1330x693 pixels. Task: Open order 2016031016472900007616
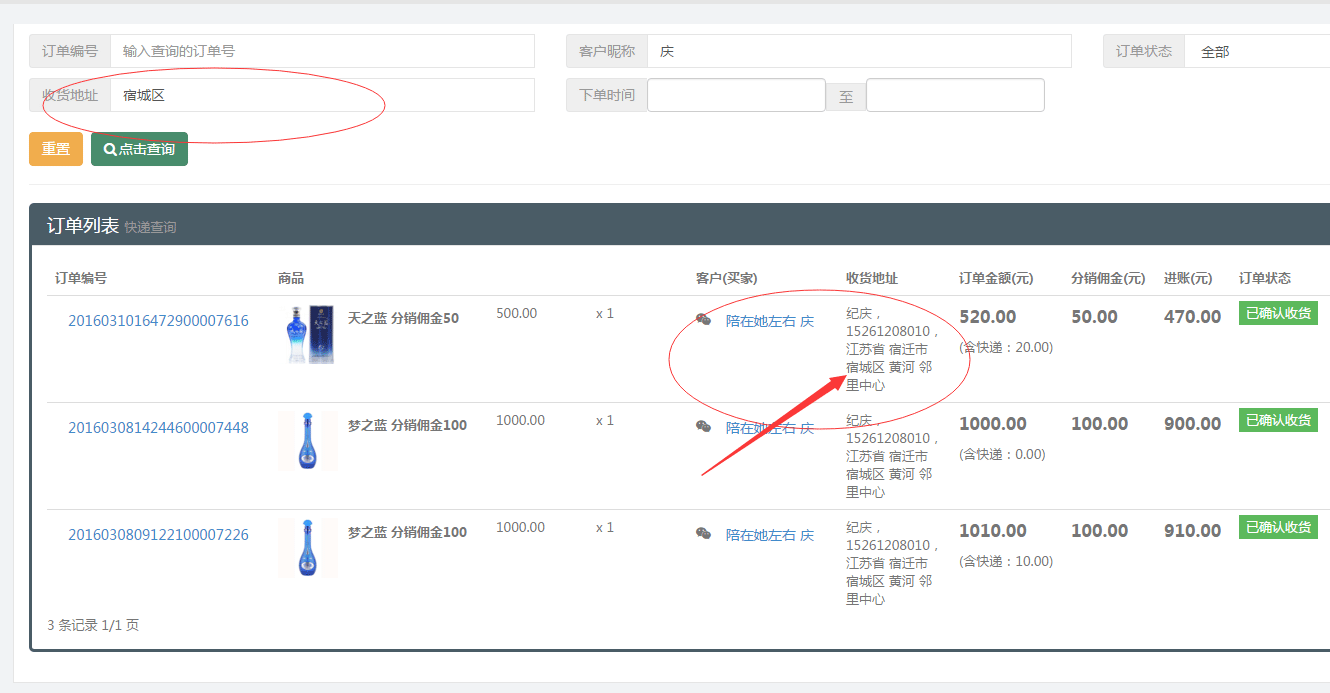(x=158, y=321)
